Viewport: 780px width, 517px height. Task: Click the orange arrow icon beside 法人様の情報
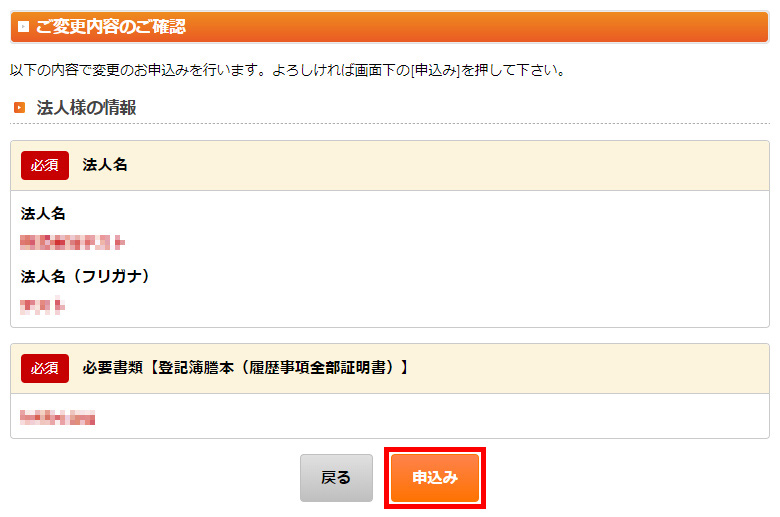[20, 108]
